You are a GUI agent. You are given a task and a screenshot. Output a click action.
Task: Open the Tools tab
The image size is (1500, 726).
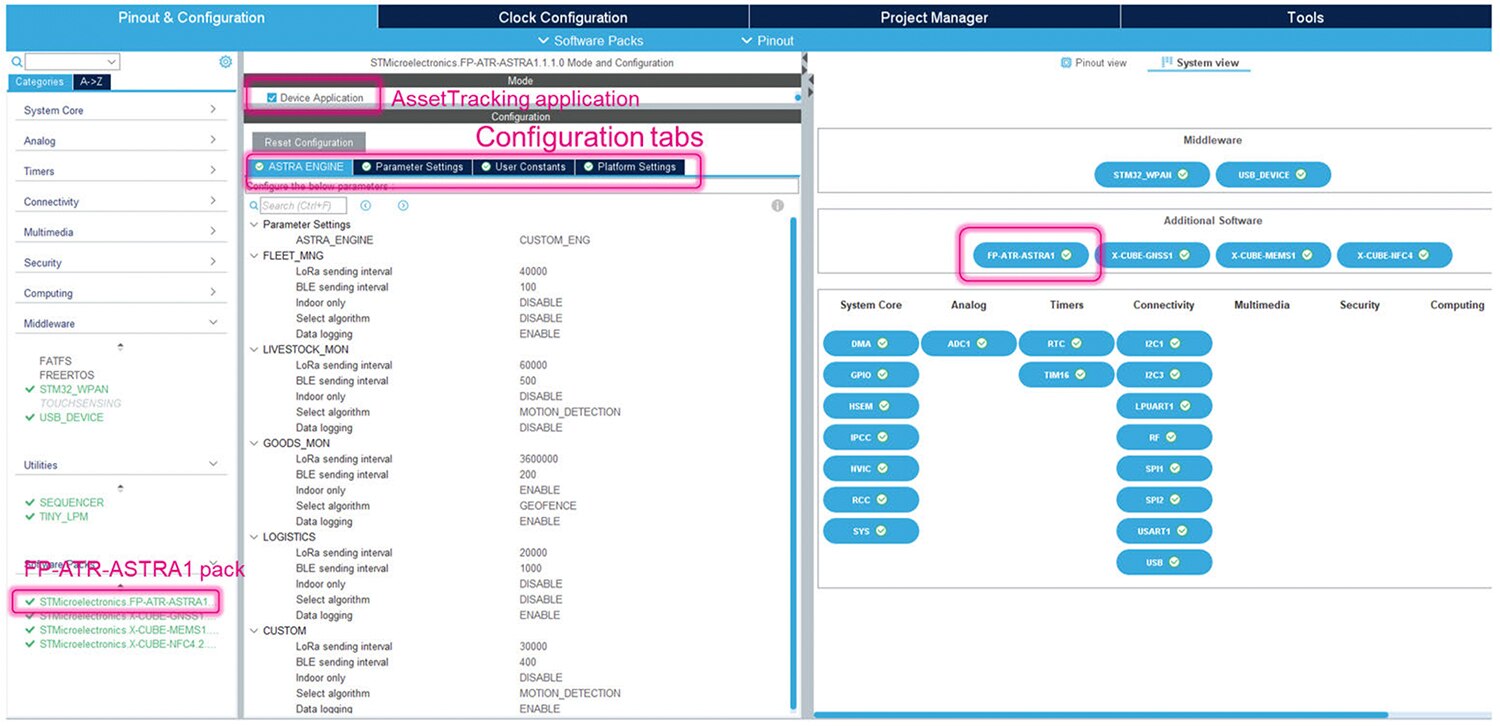(x=1305, y=17)
